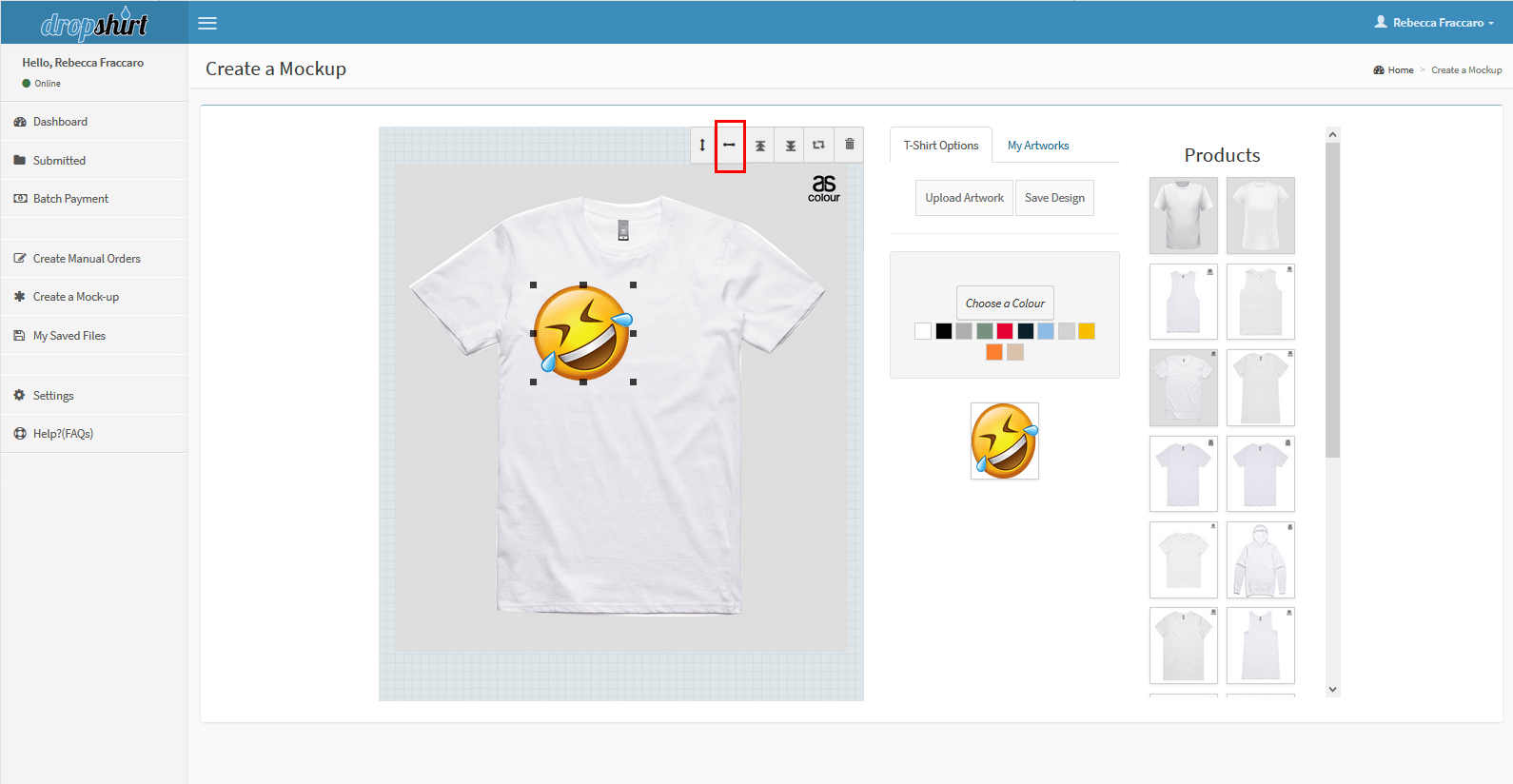Select the orange colour swatch
Screen dimensions: 1513x784
point(994,352)
